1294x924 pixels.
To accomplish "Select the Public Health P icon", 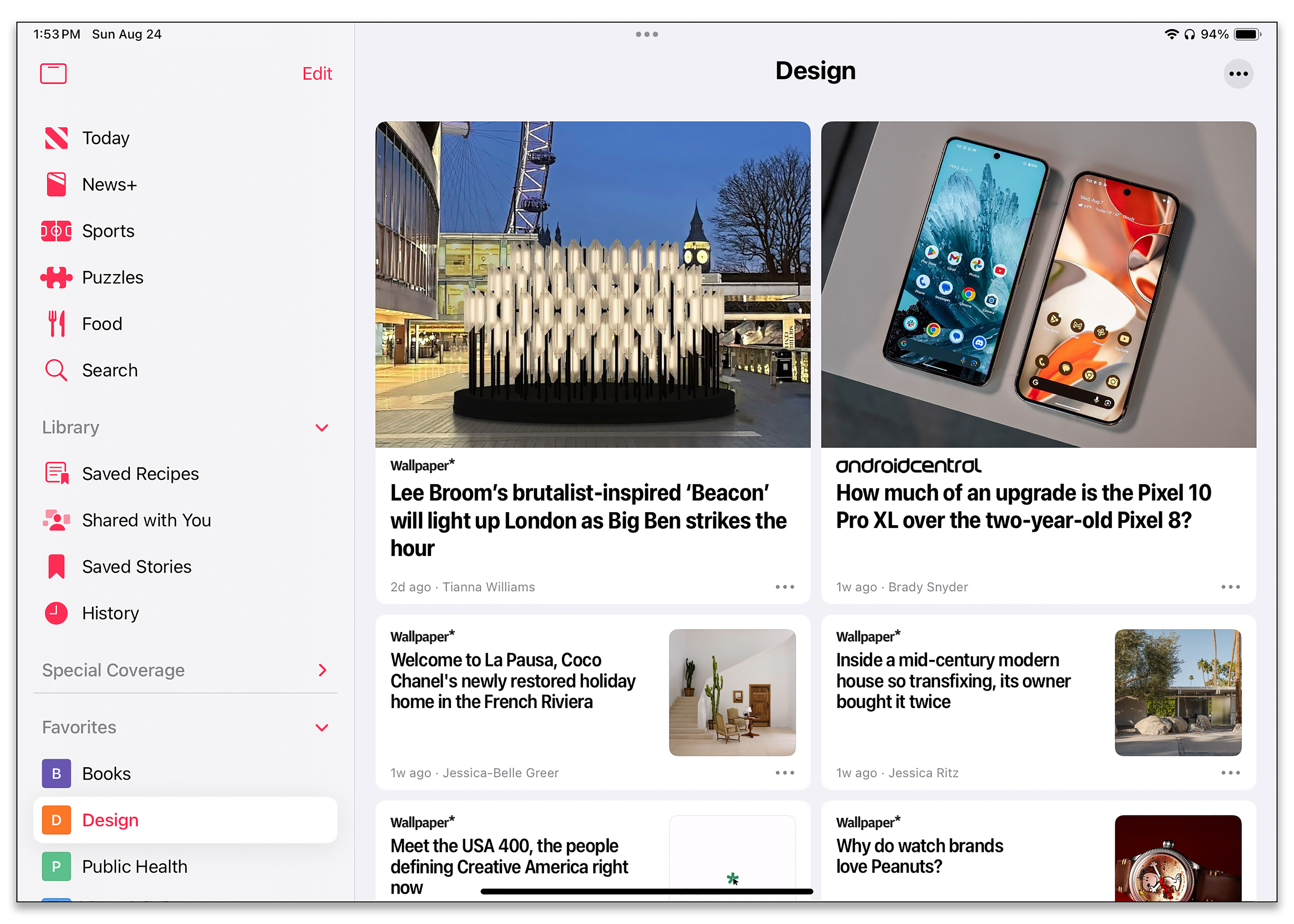I will pos(56,867).
